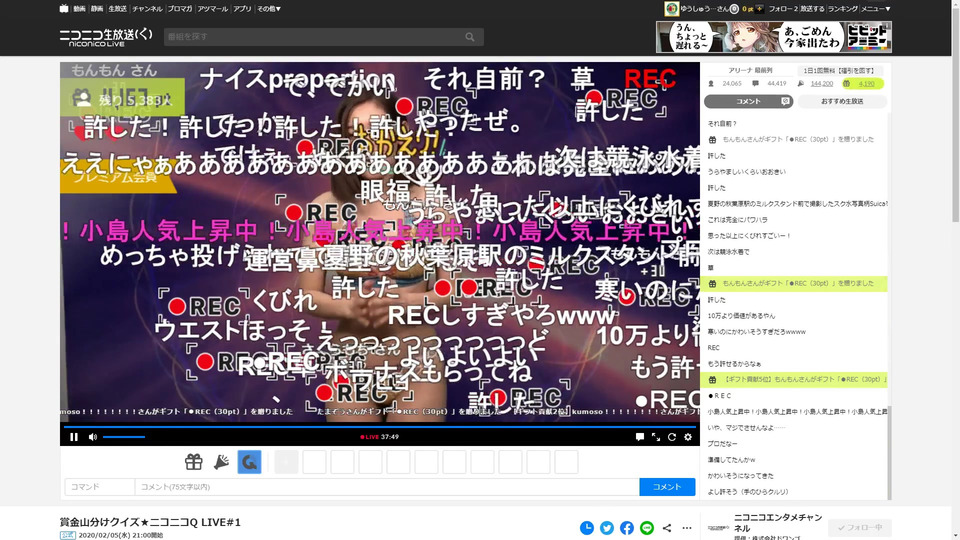The width and height of the screenshot is (960, 540).
Task: Toggle the comment filter icon on コメント tab
Action: (786, 101)
